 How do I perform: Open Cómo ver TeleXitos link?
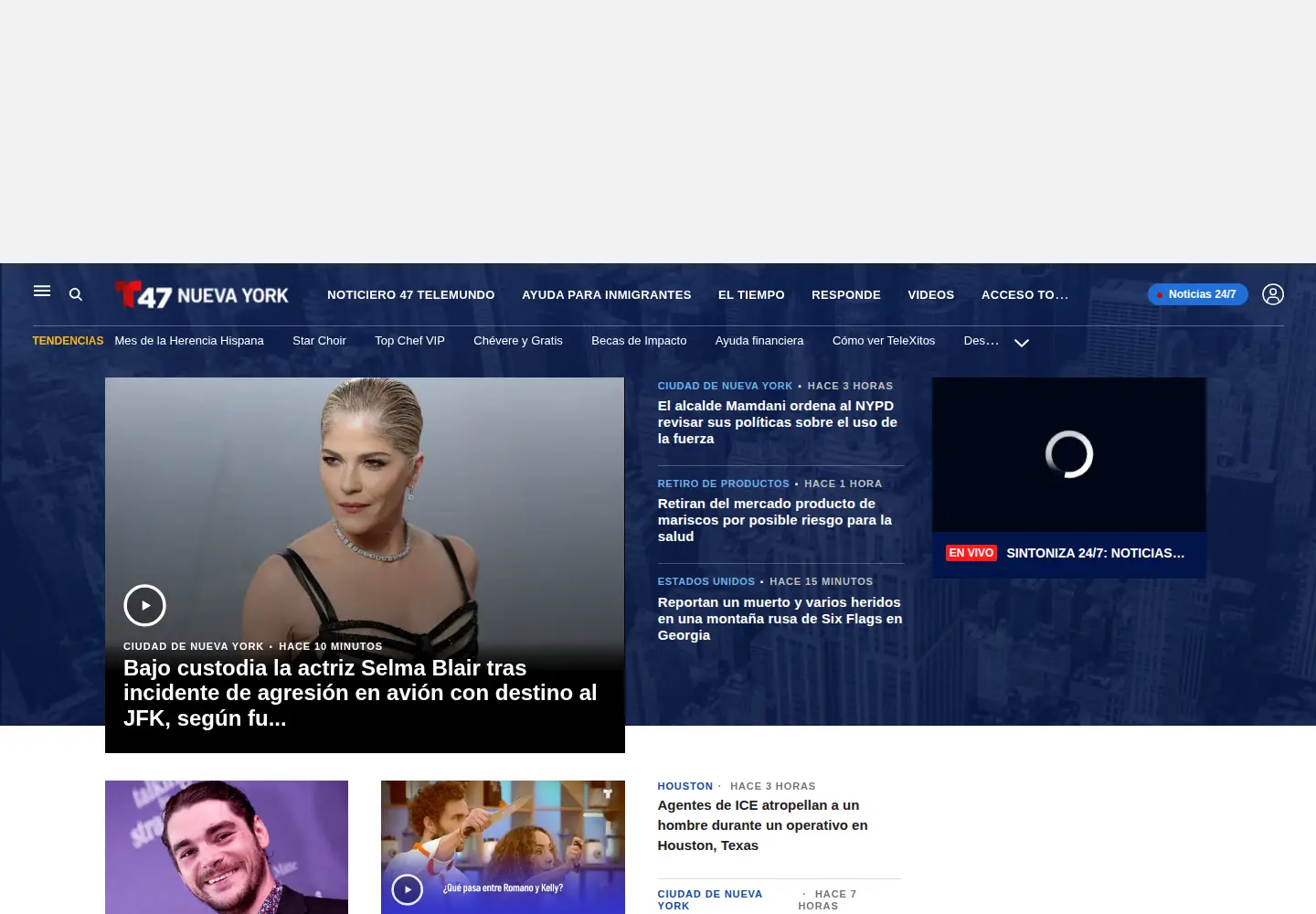pyautogui.click(x=884, y=341)
